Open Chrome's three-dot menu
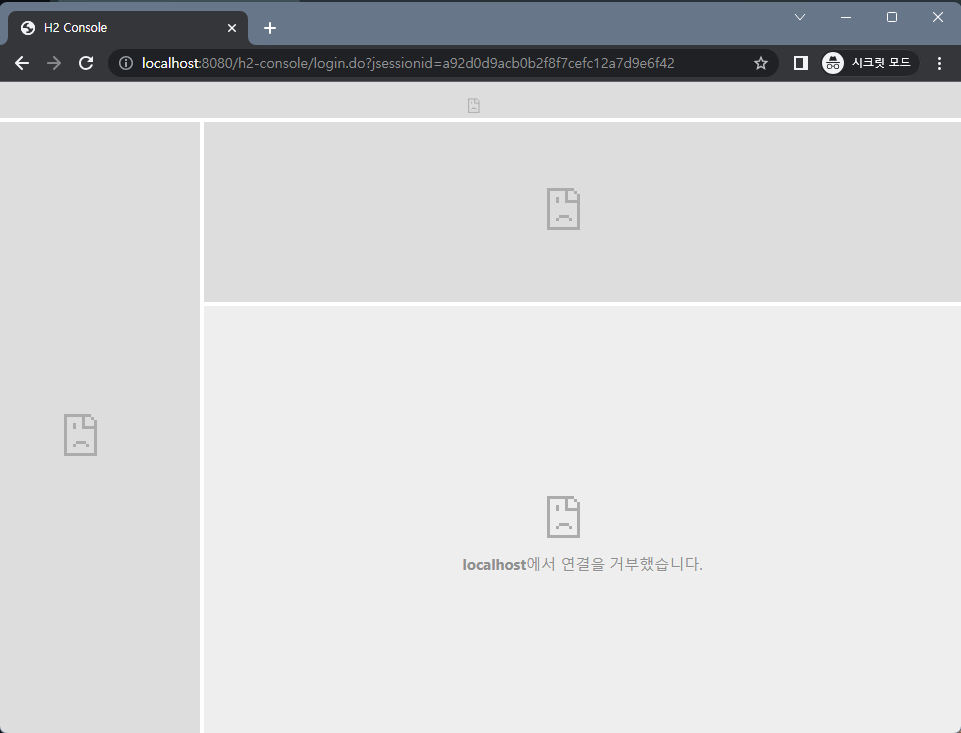 939,63
